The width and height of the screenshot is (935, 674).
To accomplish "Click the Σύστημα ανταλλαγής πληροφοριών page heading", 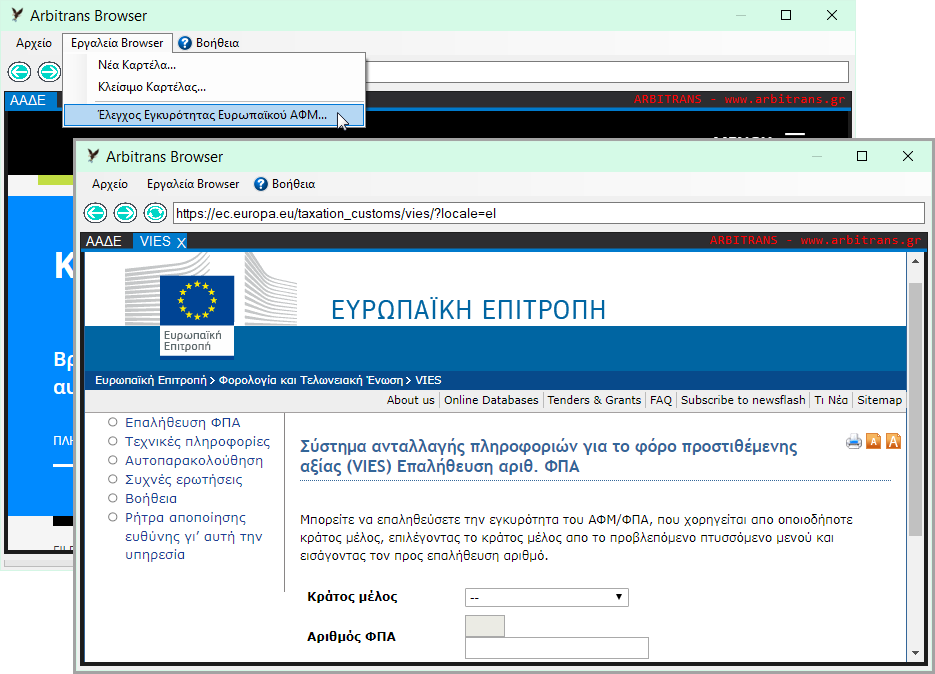I will (548, 456).
